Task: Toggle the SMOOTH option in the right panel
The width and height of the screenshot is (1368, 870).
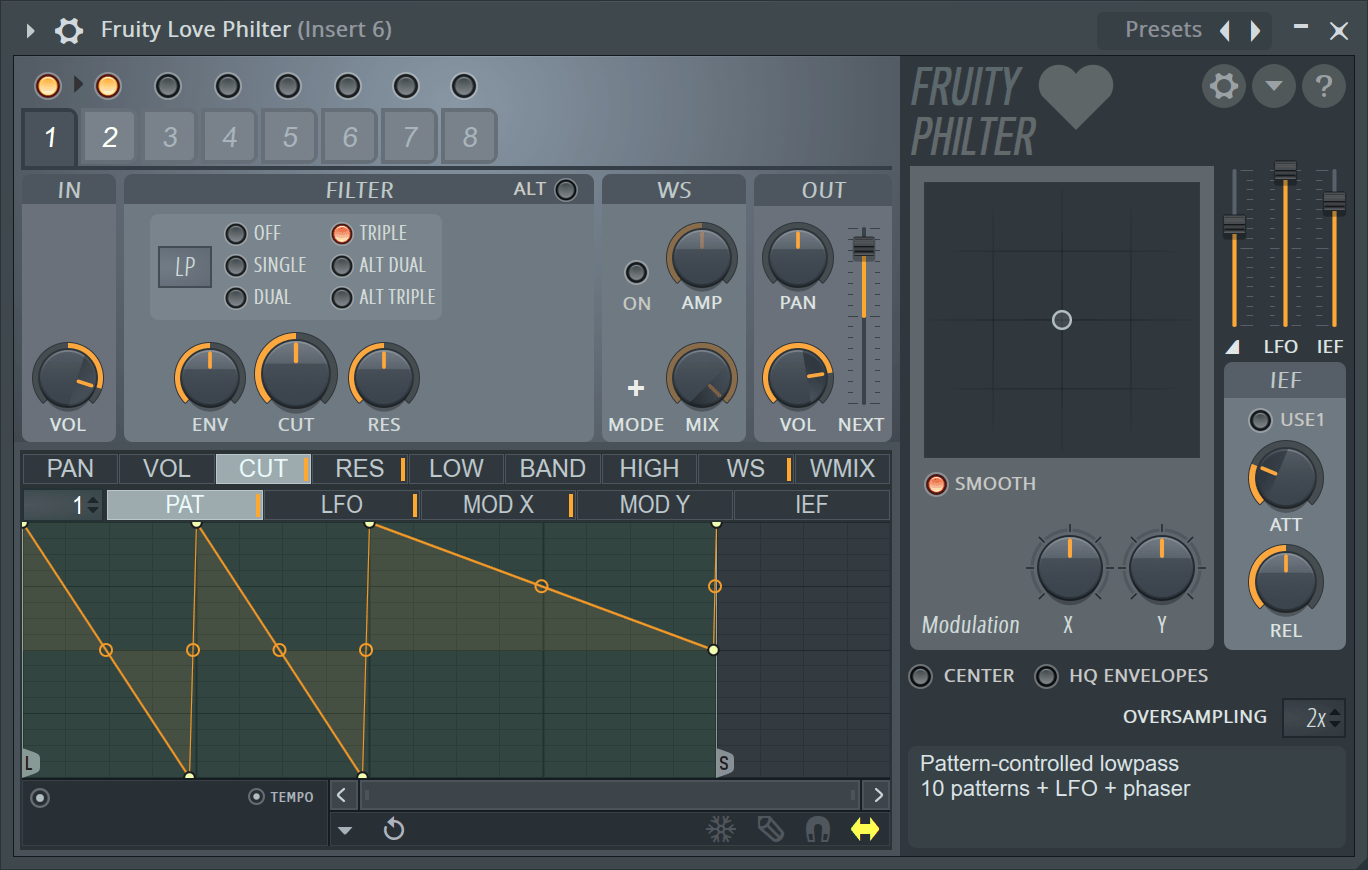Action: pos(936,484)
